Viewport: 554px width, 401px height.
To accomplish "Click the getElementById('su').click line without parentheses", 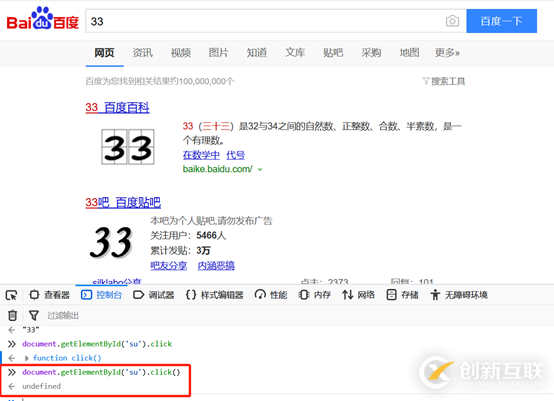I will pyautogui.click(x=97, y=344).
